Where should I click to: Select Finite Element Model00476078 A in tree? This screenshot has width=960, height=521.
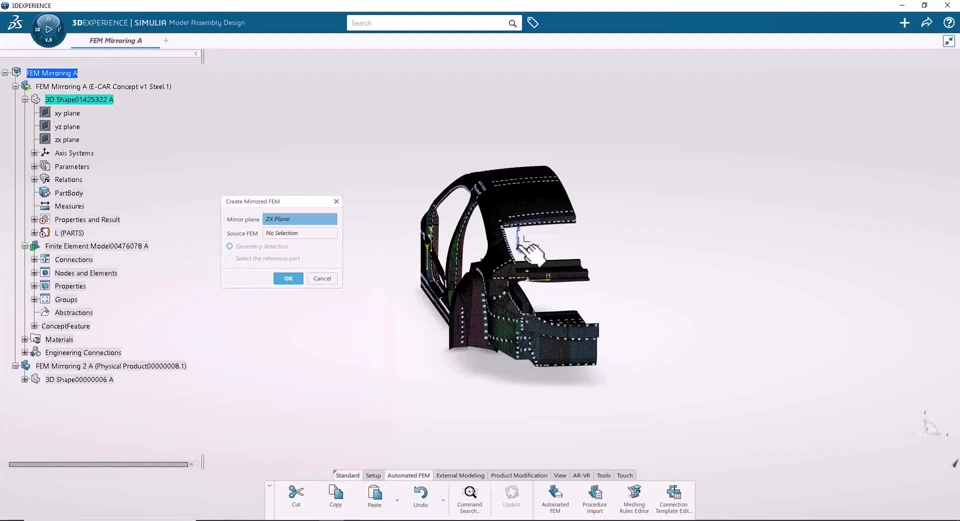coord(97,246)
